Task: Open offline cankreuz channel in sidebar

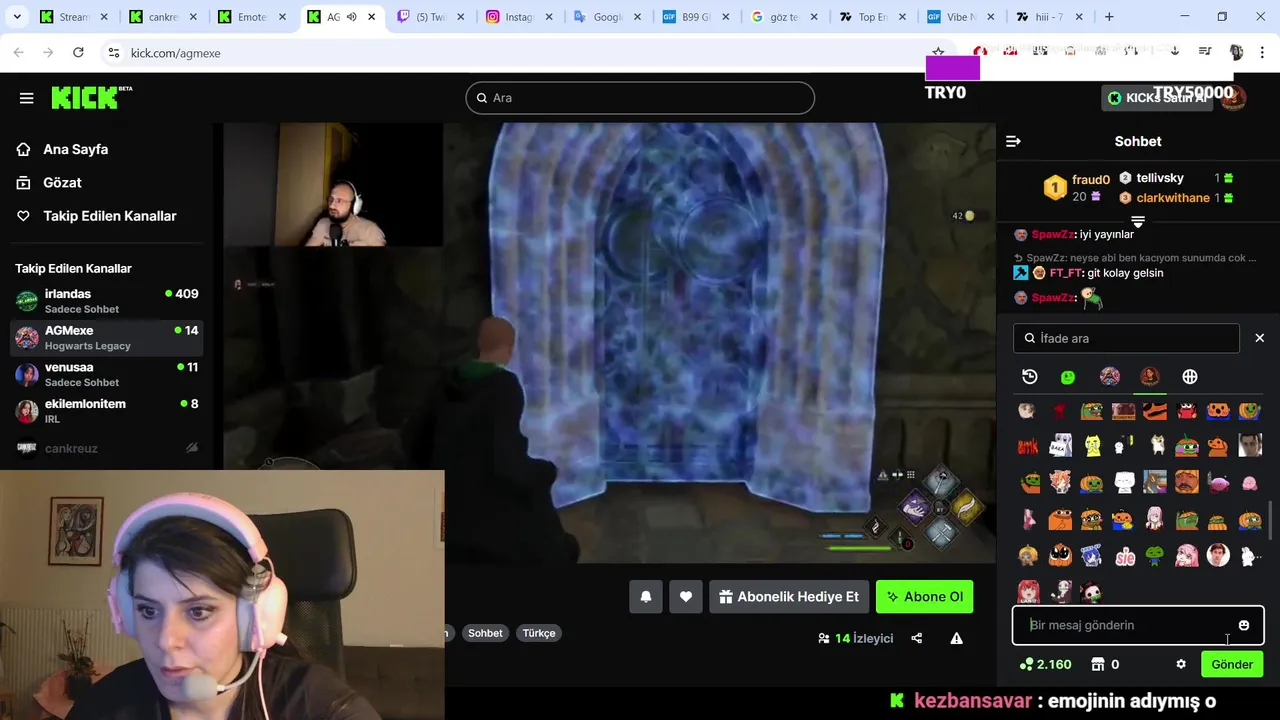Action: 107,448
